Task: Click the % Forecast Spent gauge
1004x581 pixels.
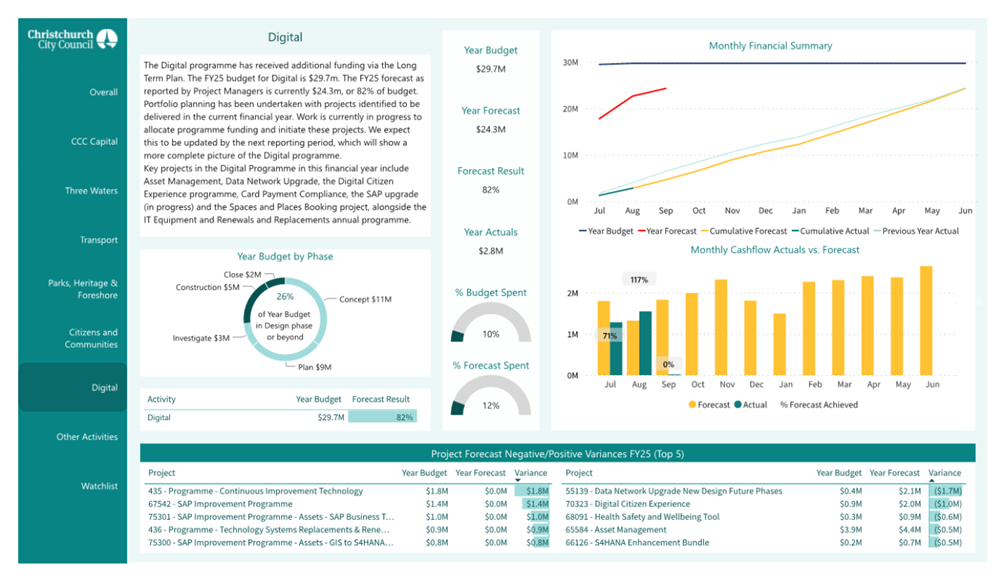Action: point(491,395)
